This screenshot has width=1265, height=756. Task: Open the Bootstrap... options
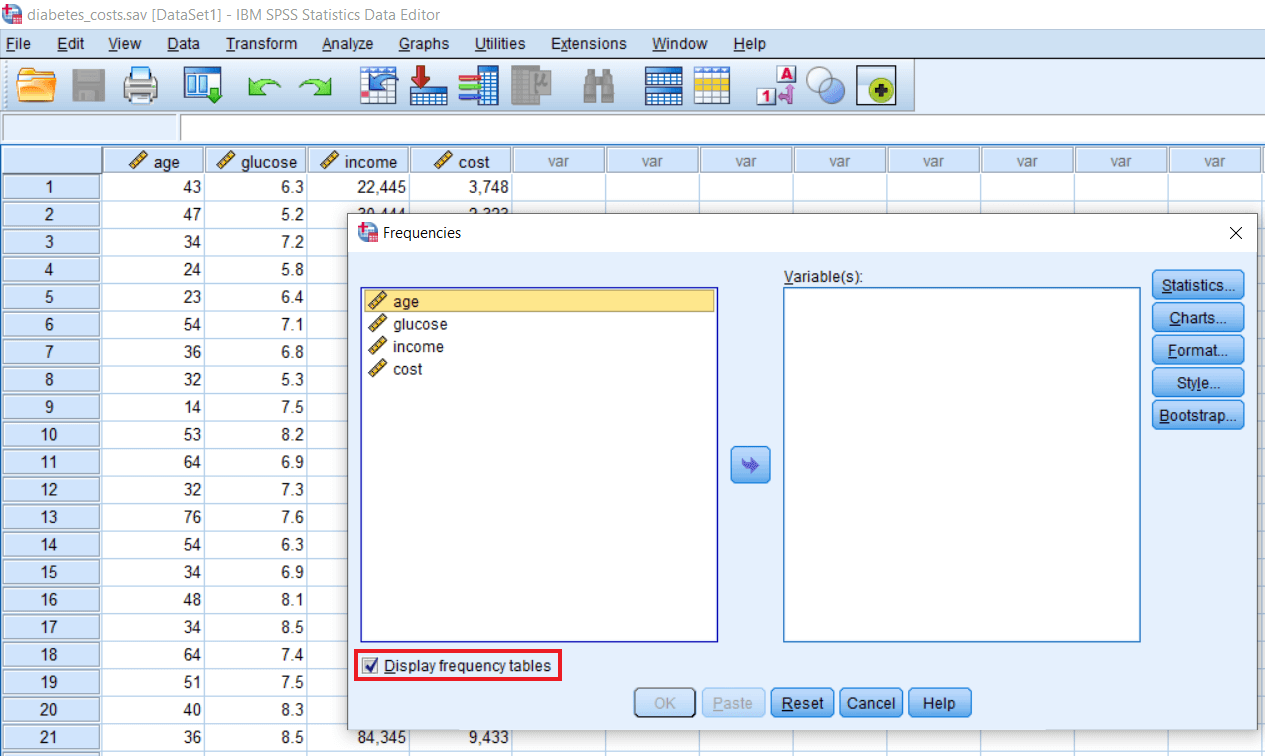(x=1197, y=415)
